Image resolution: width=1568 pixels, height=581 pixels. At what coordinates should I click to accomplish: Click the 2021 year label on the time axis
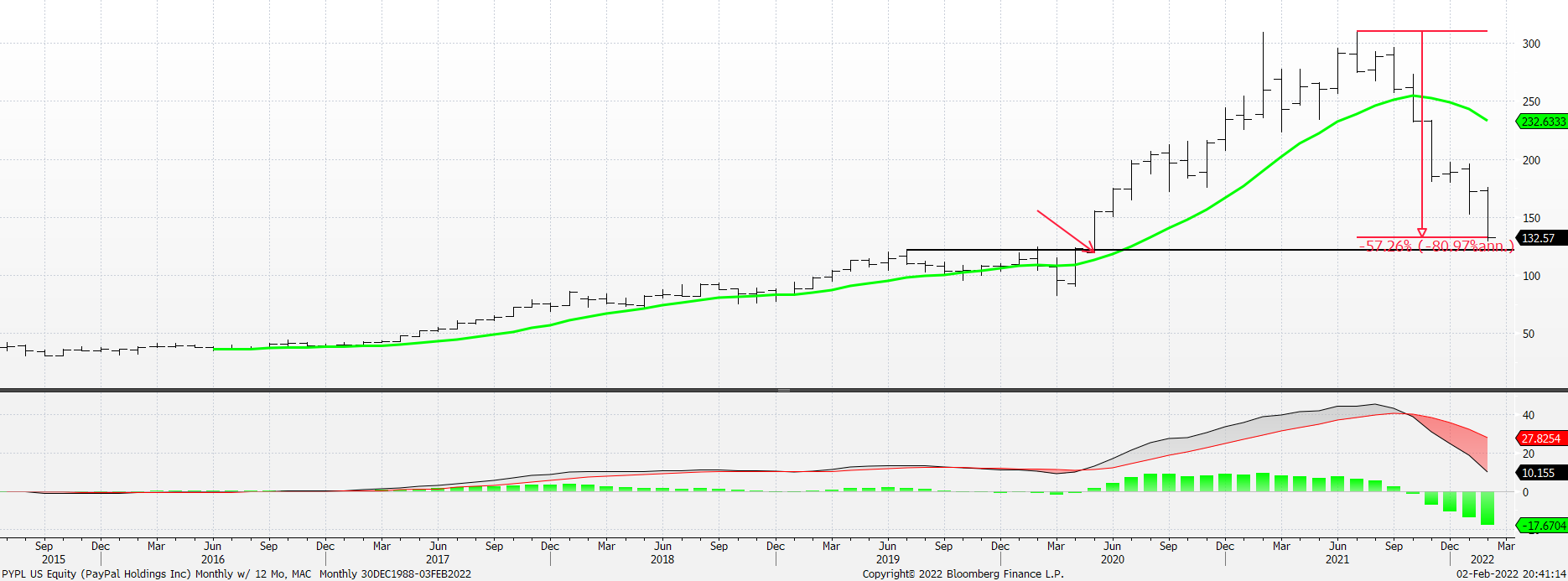click(x=1337, y=559)
